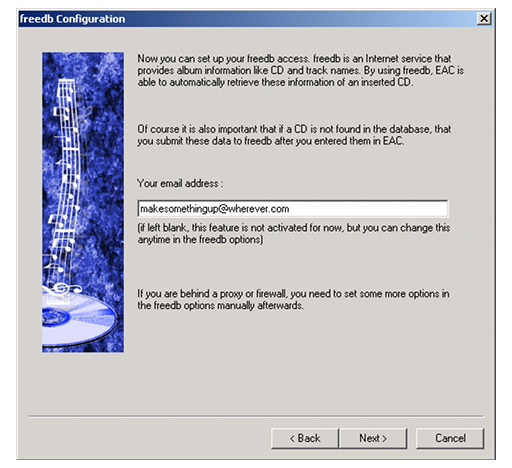Screen dimensions: 512x468
Task: Click empty title bar area left of close button
Action: pyautogui.click(x=300, y=19)
